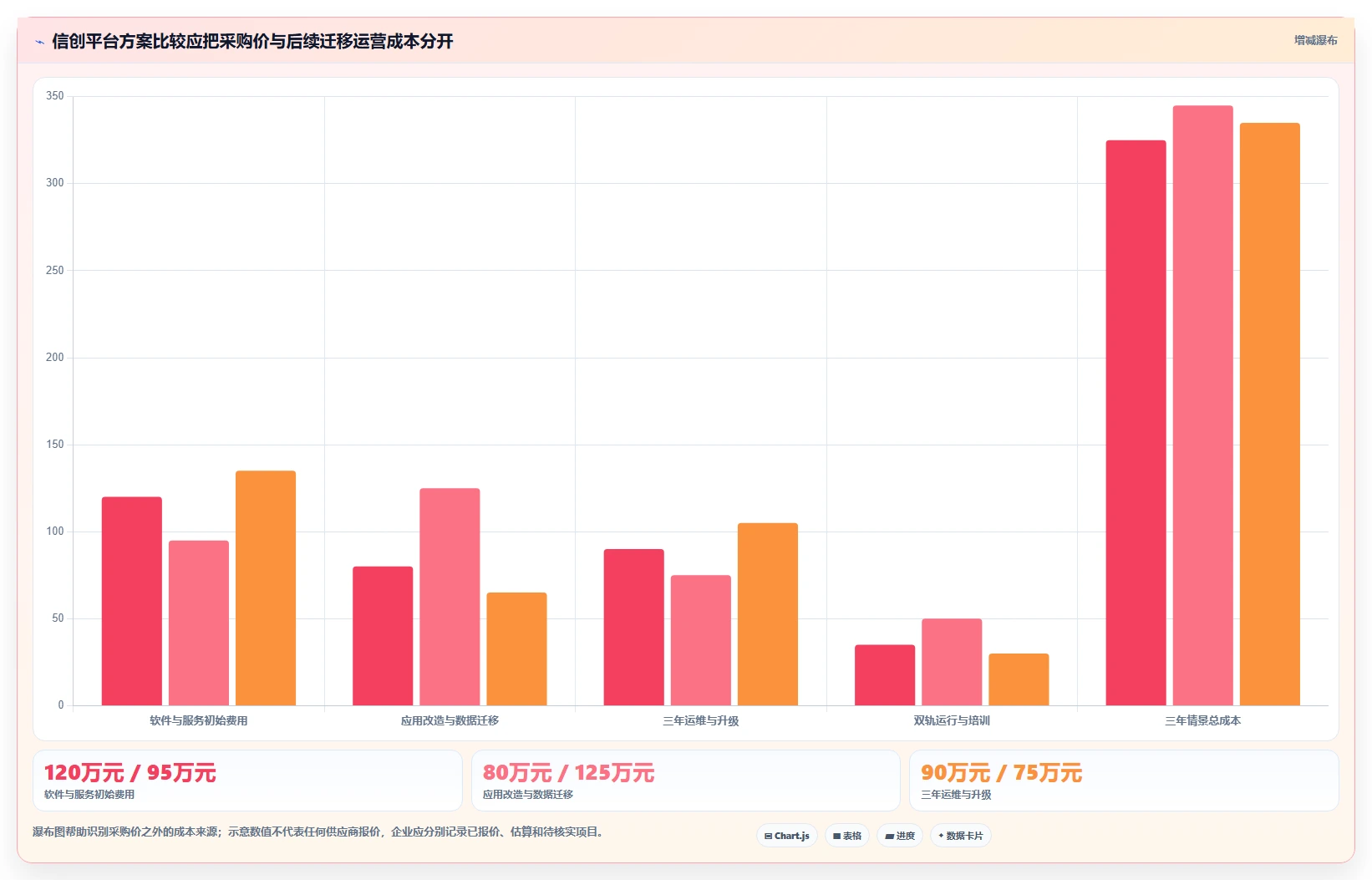Click the y-axis tick label 100

pyautogui.click(x=55, y=532)
